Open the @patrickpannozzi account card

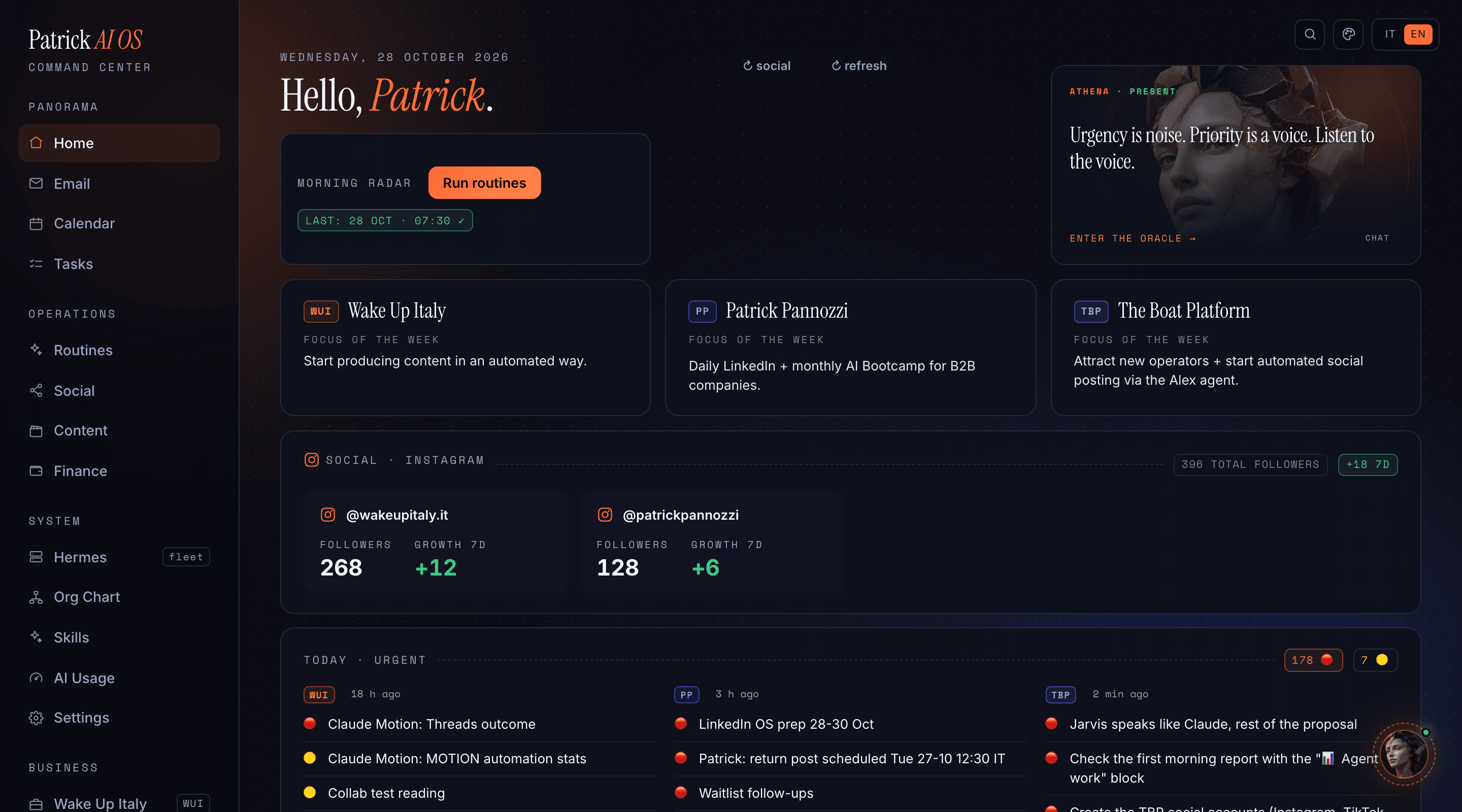[712, 542]
